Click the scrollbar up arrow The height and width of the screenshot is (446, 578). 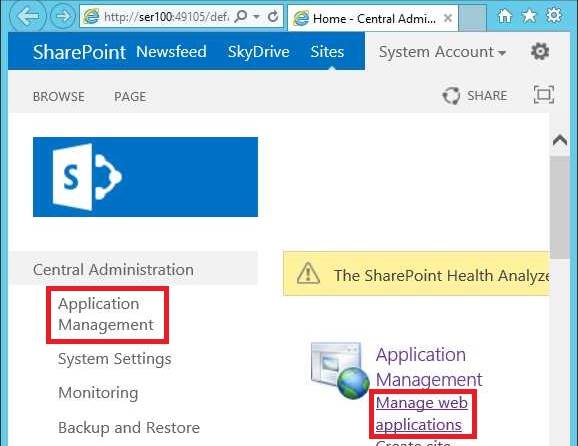(560, 140)
